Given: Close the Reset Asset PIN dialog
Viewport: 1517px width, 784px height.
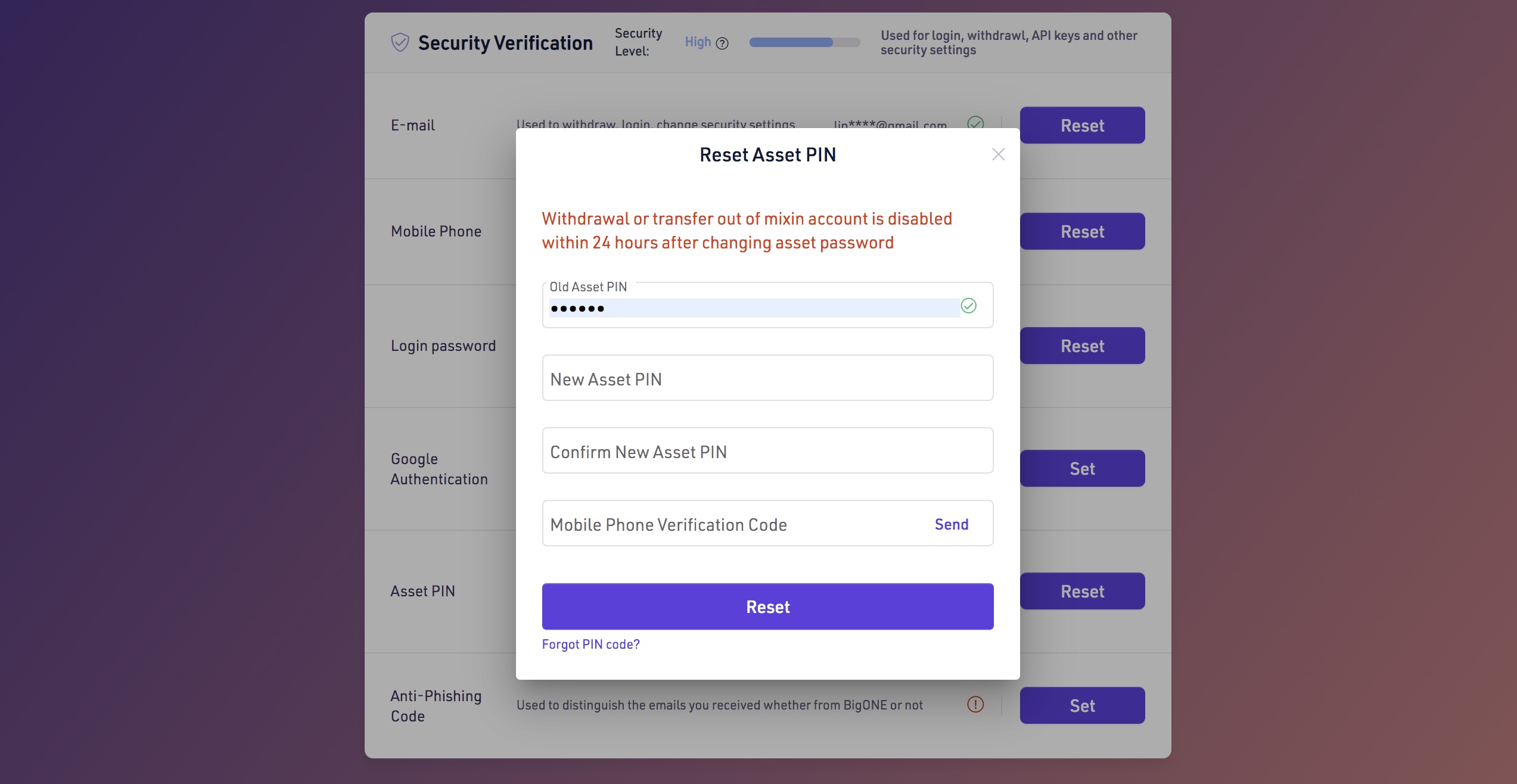Looking at the screenshot, I should pyautogui.click(x=998, y=154).
